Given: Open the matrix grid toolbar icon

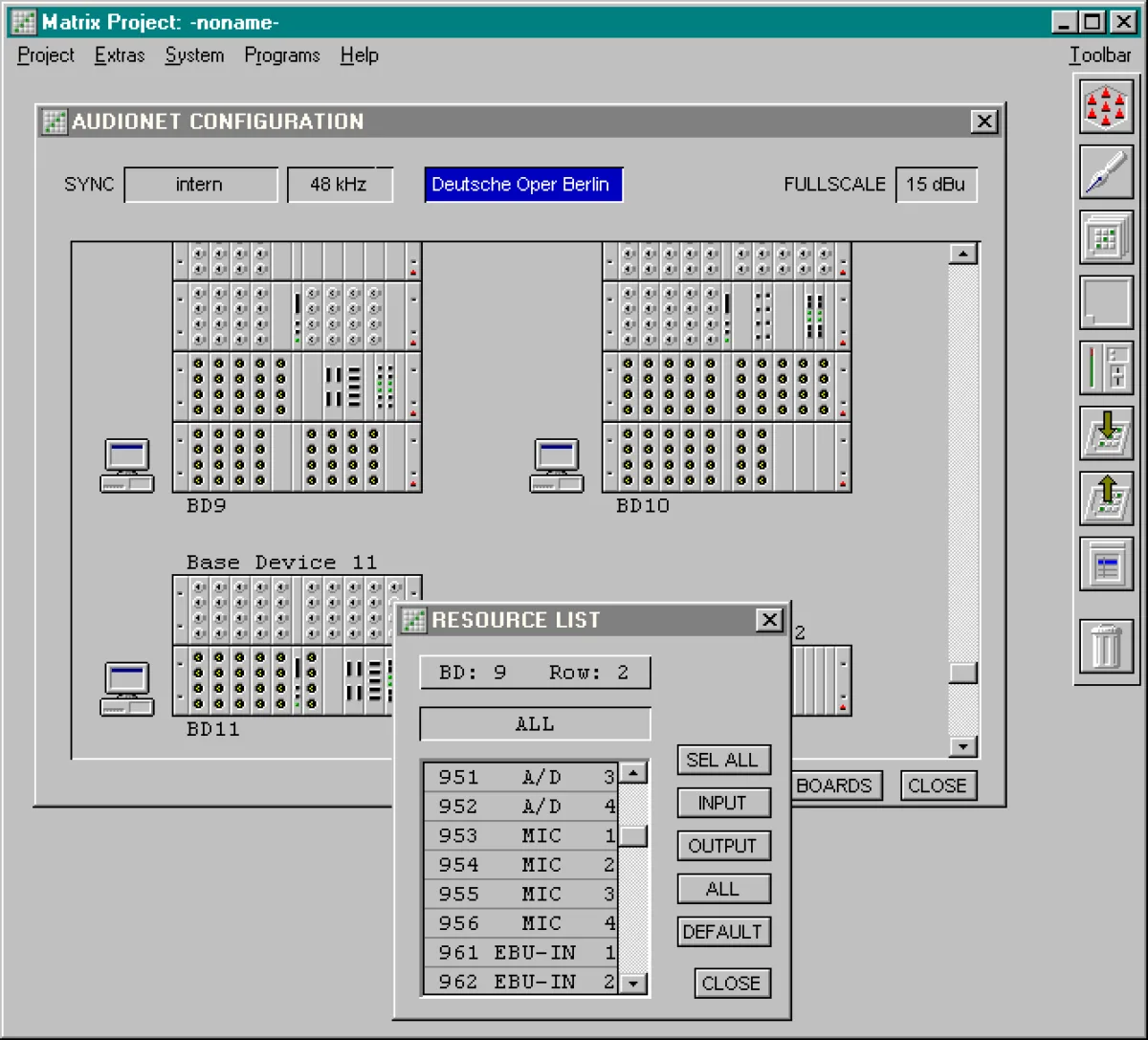Looking at the screenshot, I should point(1106,237).
